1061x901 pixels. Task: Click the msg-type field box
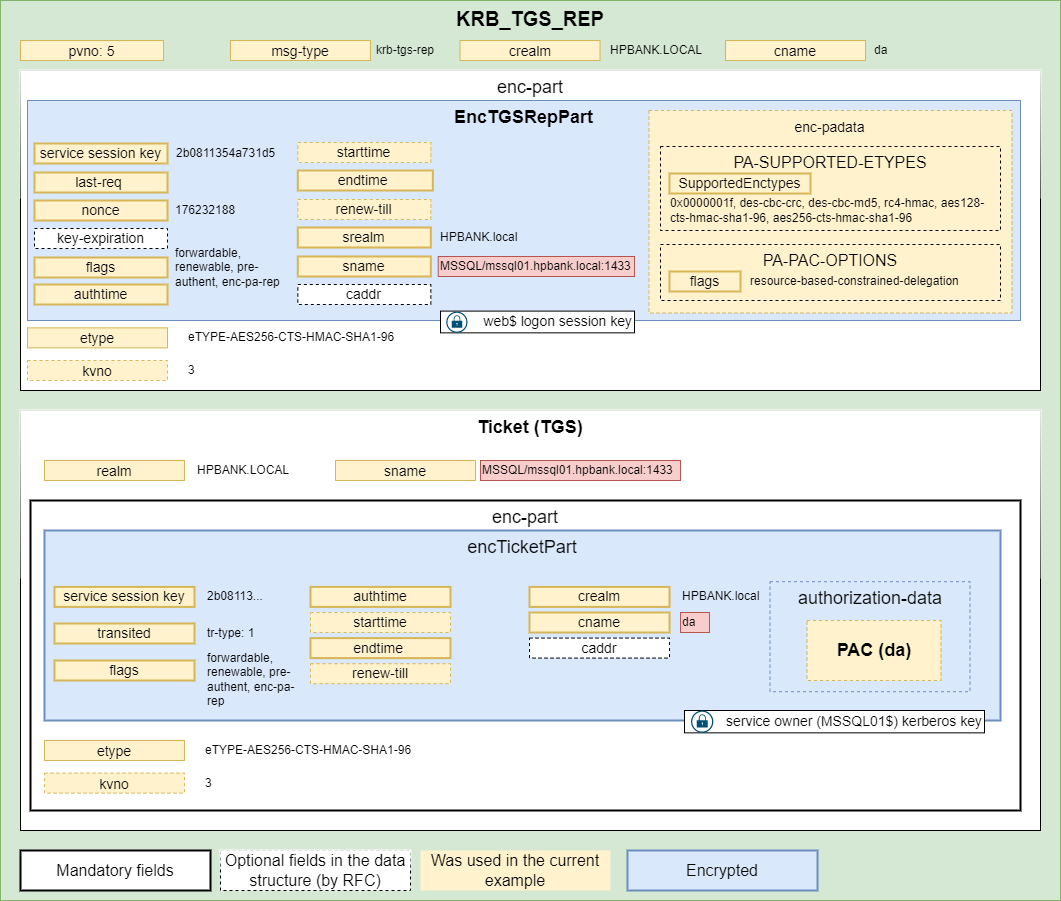(300, 51)
